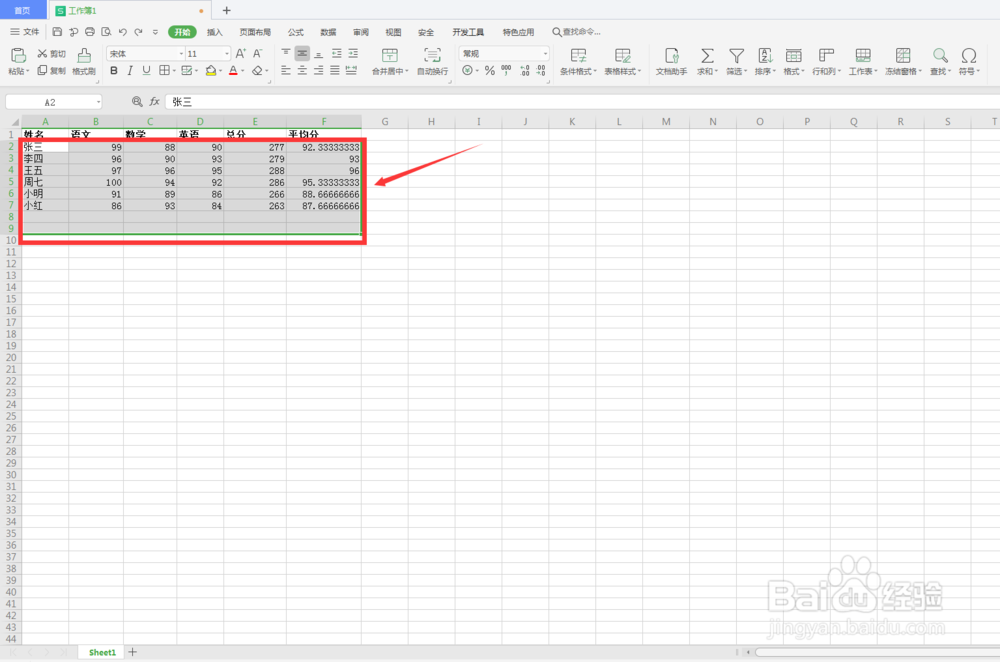Click the Undo arrow icon
The image size is (1000, 662).
point(122,31)
